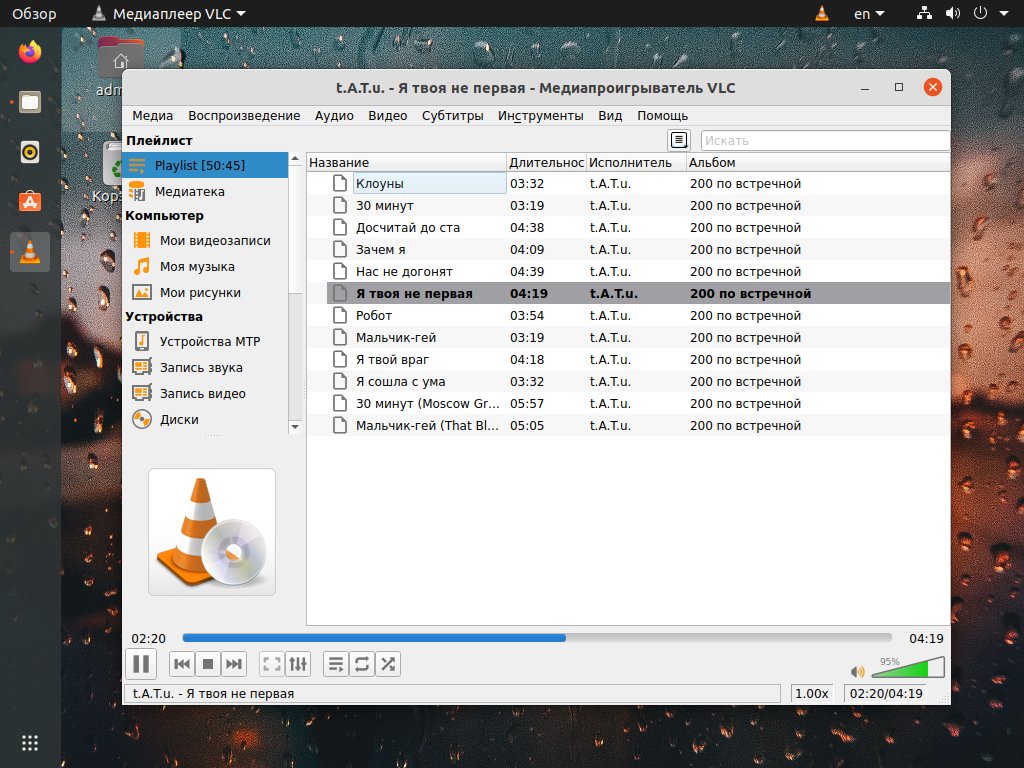Select the track 30 минут (Moscow Gr…
This screenshot has height=768, width=1024.
[628, 404]
